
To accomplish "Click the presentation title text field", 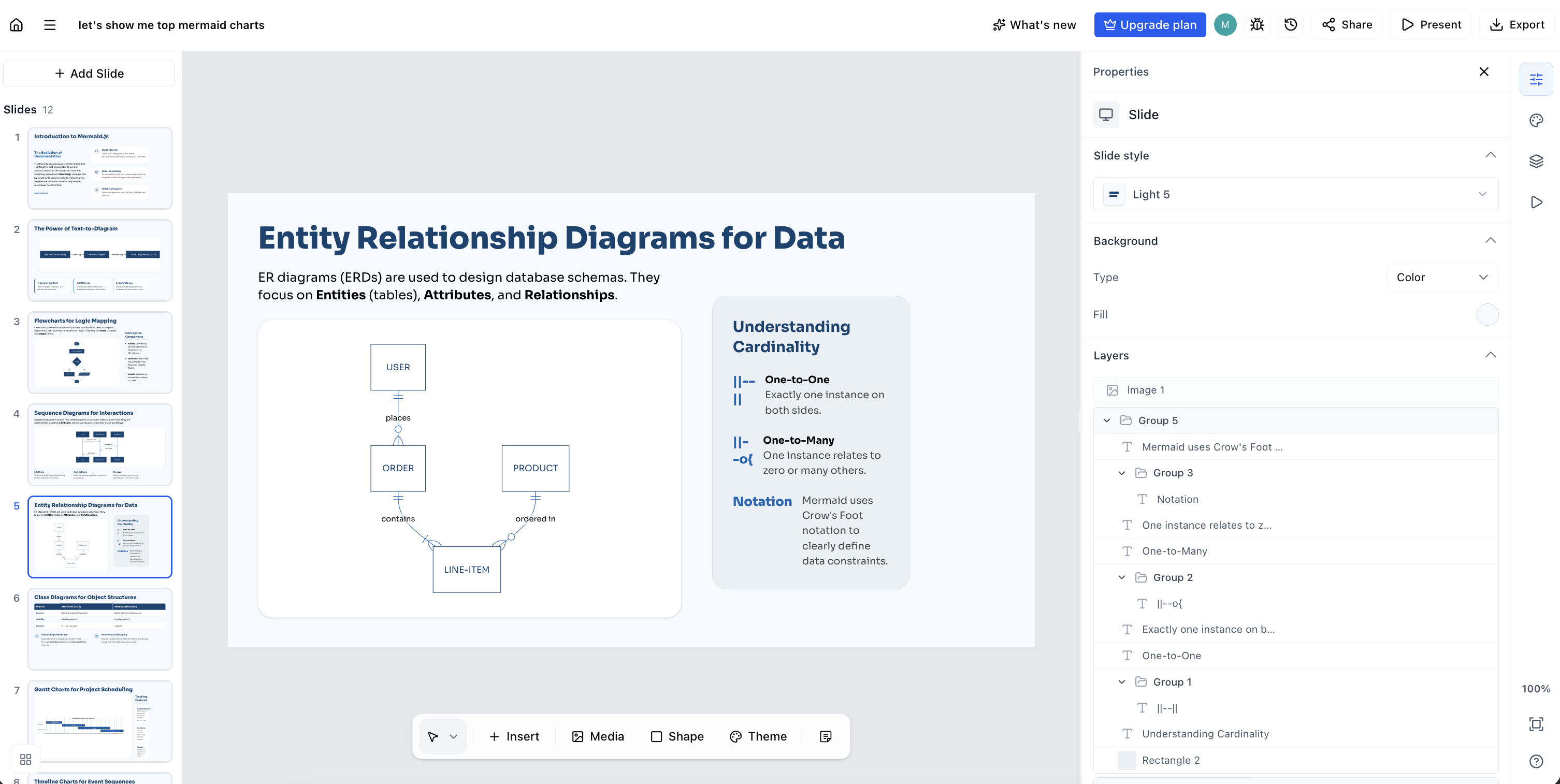I will [171, 25].
